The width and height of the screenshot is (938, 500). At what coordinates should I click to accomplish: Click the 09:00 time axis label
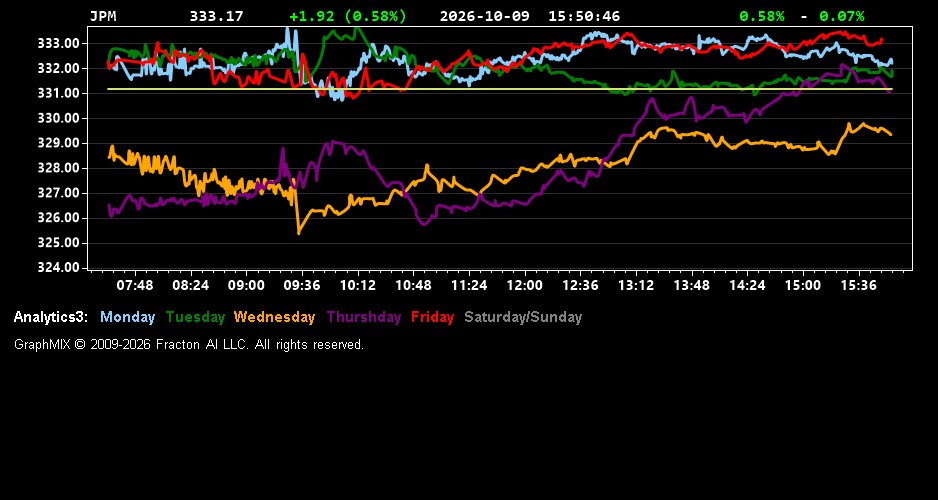point(246,286)
